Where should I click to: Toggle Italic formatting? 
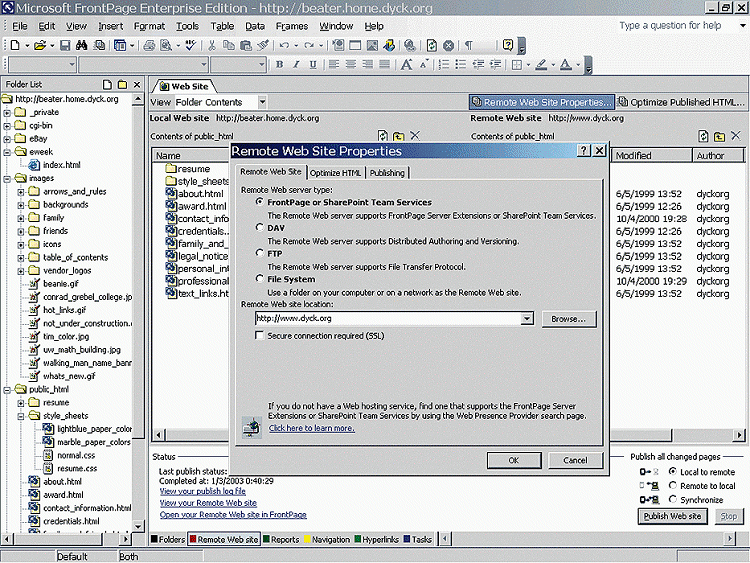point(296,65)
